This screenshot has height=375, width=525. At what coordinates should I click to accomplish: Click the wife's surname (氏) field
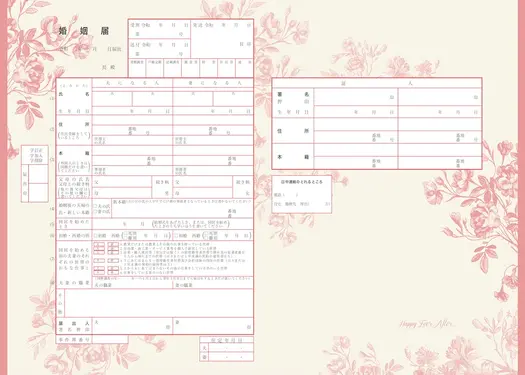[193, 99]
